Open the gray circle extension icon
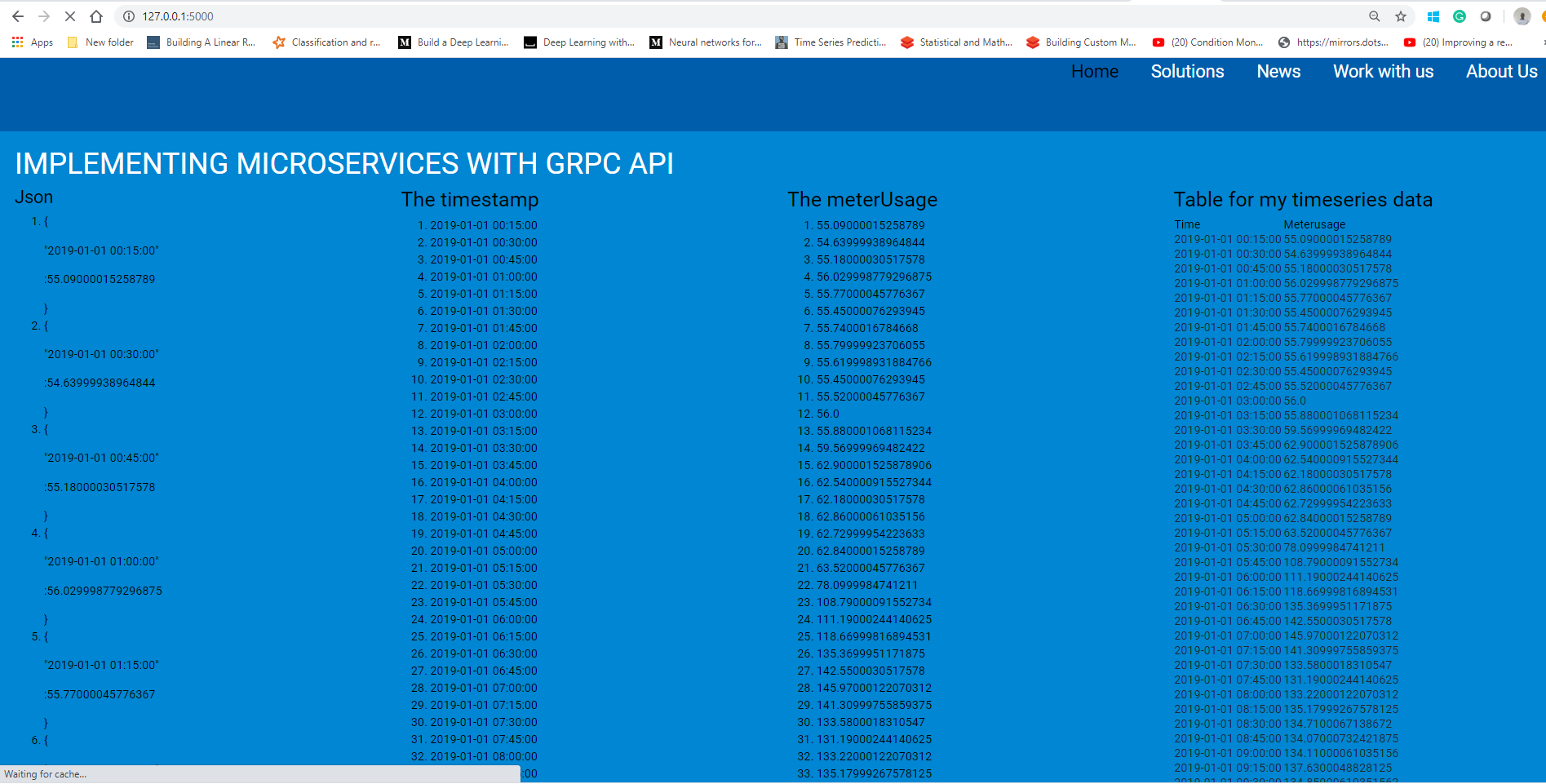This screenshot has width=1546, height=784. coord(1486,16)
